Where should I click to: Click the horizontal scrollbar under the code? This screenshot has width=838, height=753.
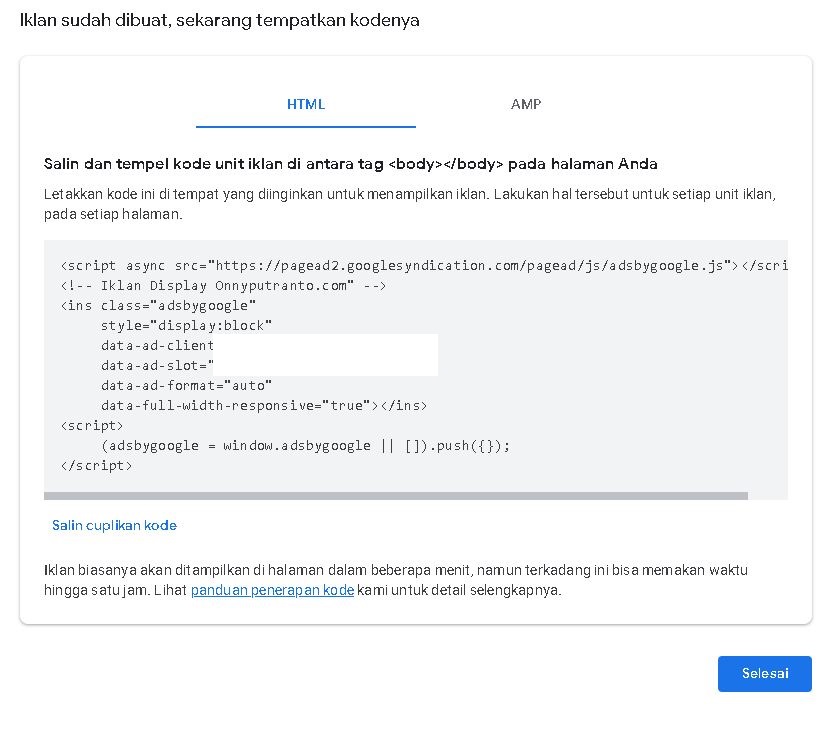(394, 495)
